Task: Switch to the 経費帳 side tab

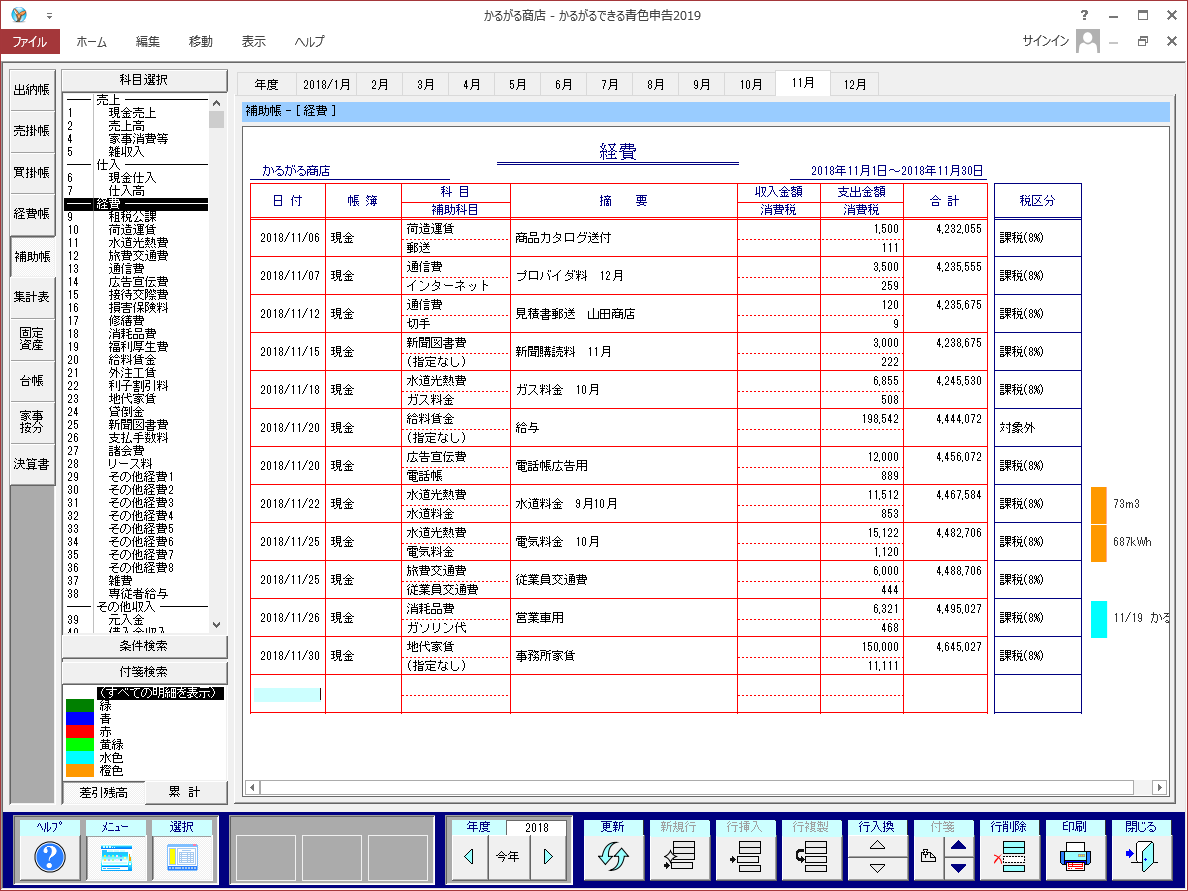Action: coord(32,214)
